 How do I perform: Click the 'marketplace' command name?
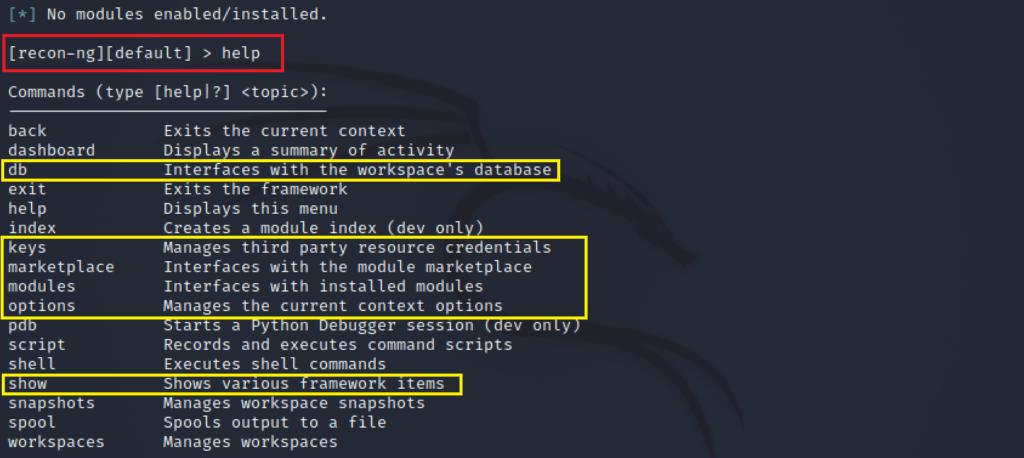pos(61,267)
